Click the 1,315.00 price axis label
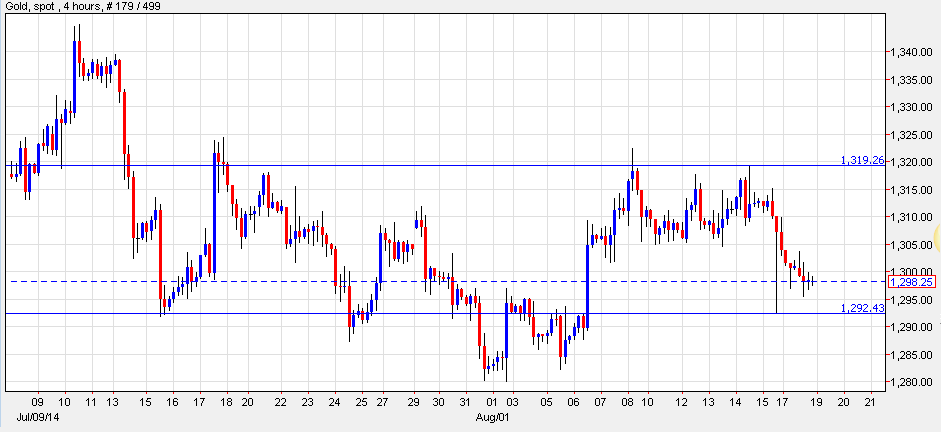This screenshot has width=941, height=432. coord(914,190)
